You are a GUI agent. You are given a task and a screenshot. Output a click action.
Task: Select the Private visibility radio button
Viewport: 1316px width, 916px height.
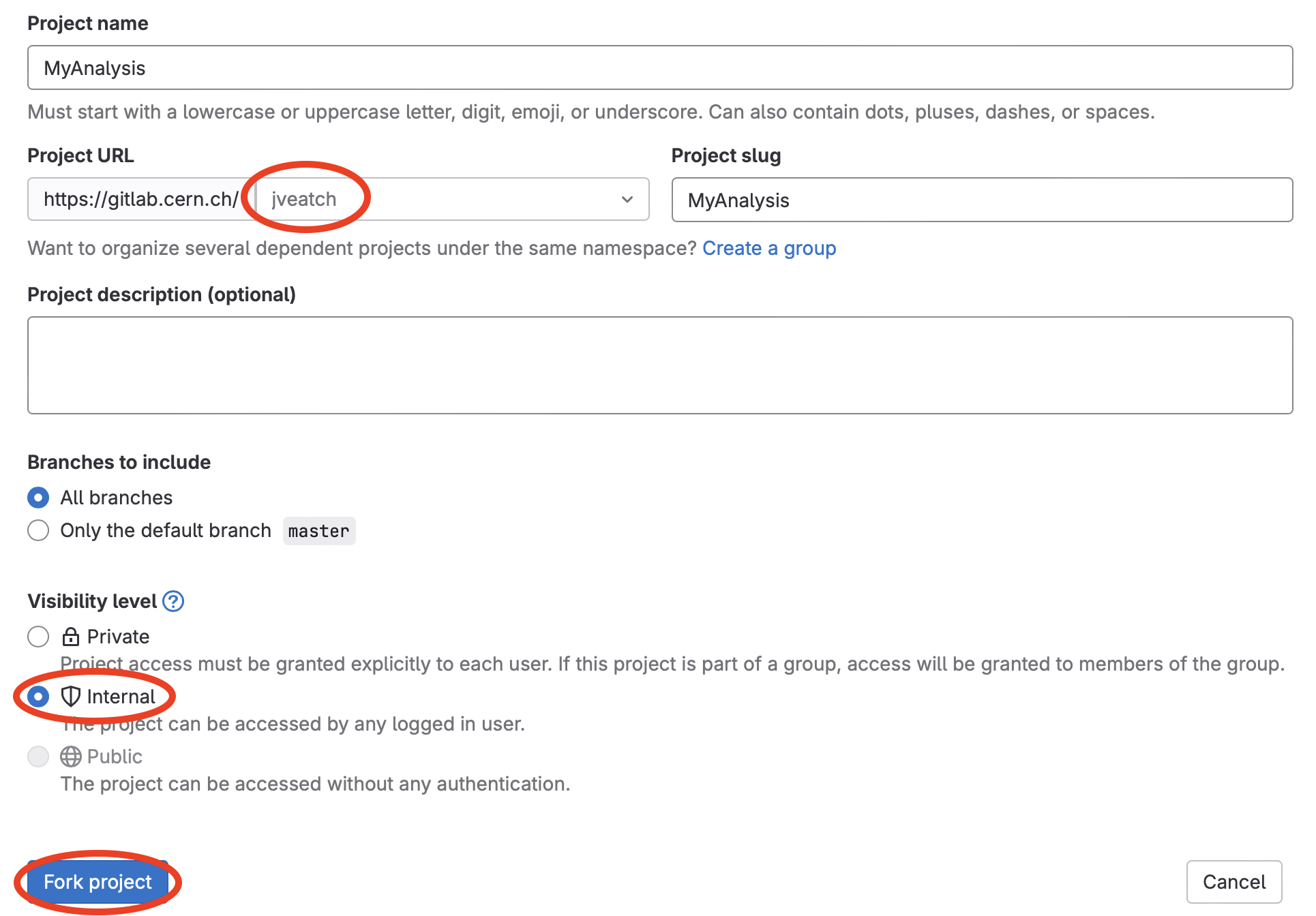pos(38,637)
